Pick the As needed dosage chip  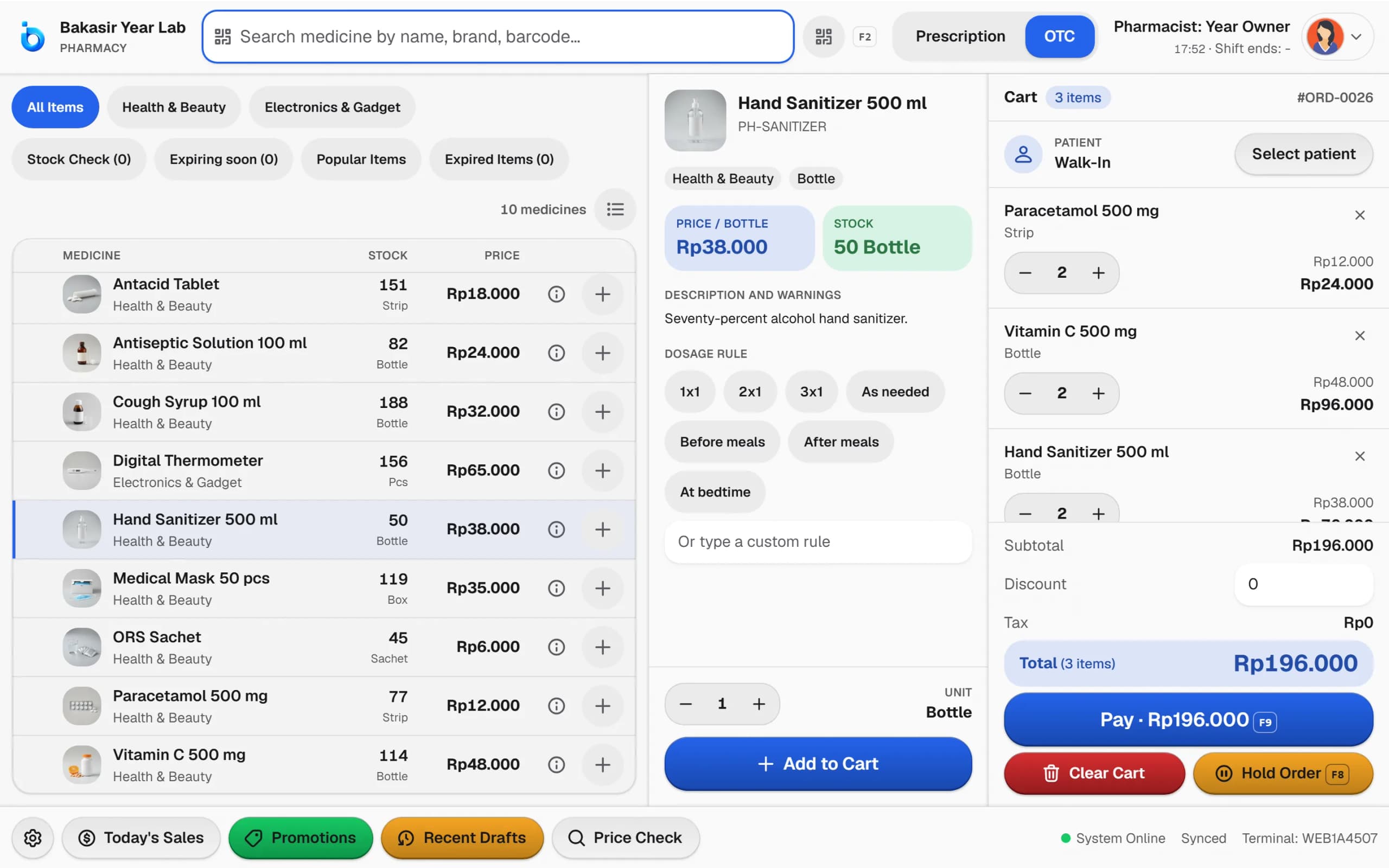[894, 392]
